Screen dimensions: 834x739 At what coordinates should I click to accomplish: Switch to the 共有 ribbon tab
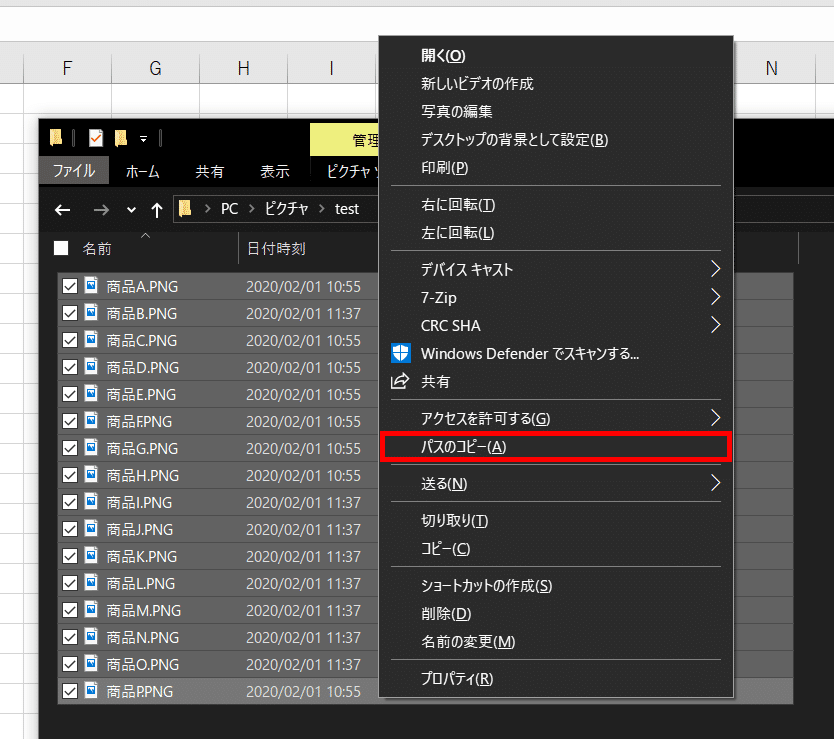point(210,171)
